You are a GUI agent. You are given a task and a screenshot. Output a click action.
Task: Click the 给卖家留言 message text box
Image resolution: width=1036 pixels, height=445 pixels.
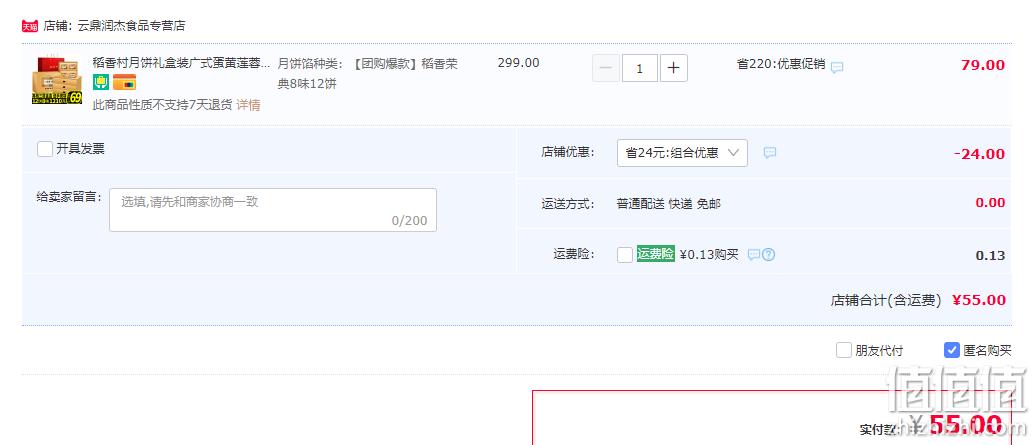coord(273,210)
